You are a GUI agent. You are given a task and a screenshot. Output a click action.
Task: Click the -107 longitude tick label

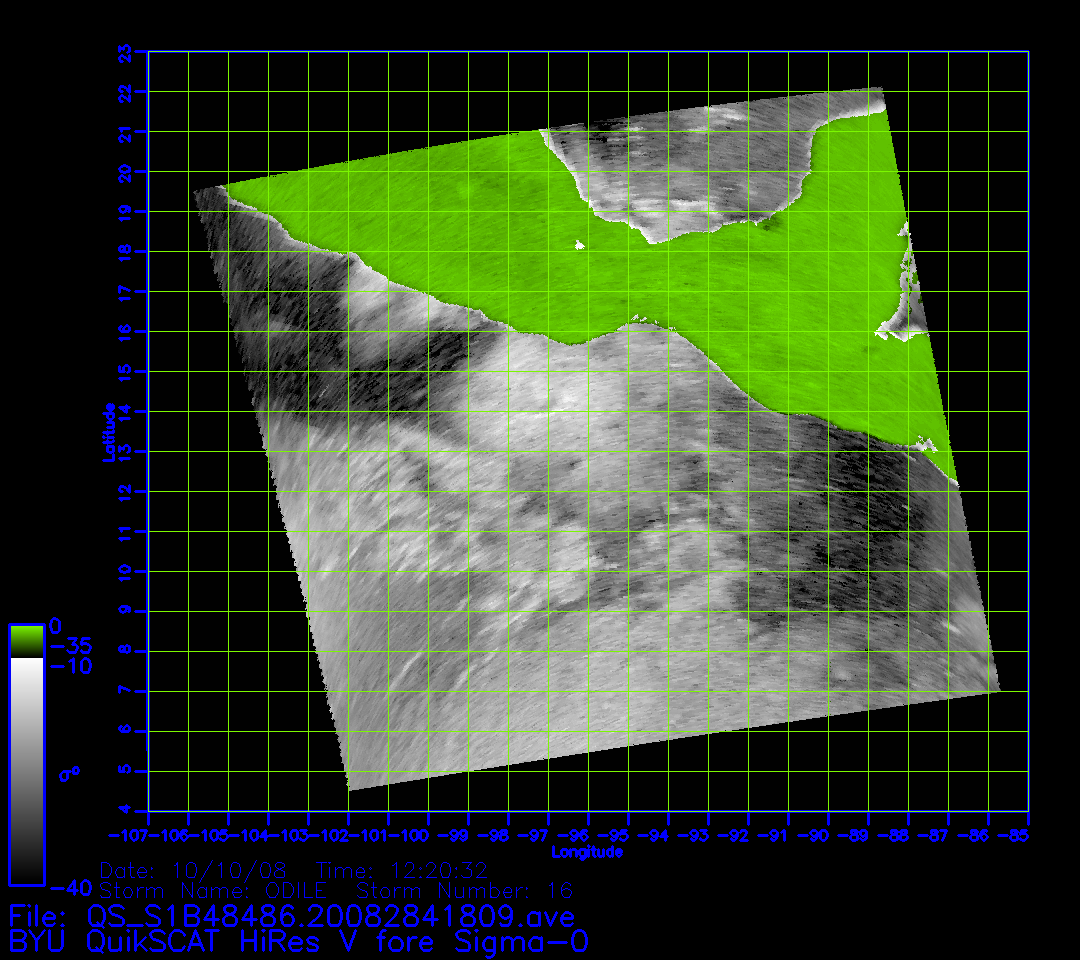pos(130,835)
